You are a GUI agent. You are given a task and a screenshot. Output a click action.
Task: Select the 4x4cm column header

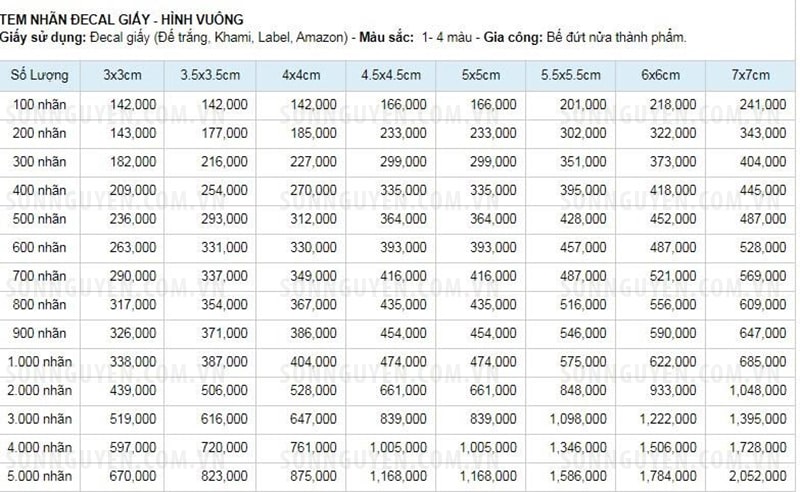click(301, 76)
